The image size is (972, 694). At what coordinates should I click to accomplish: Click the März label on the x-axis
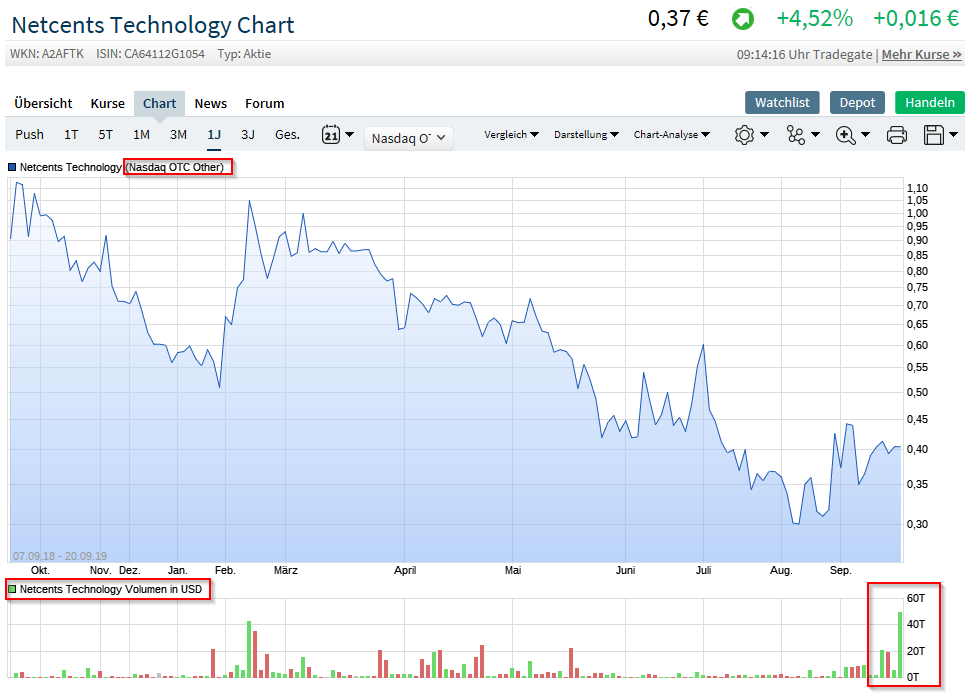[x=286, y=570]
